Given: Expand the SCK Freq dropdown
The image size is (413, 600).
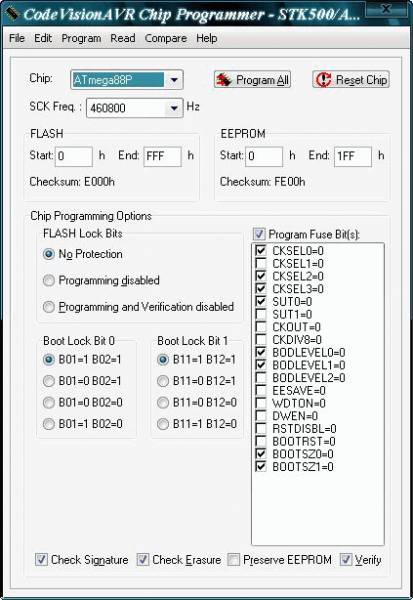Looking at the screenshot, I should [x=174, y=108].
